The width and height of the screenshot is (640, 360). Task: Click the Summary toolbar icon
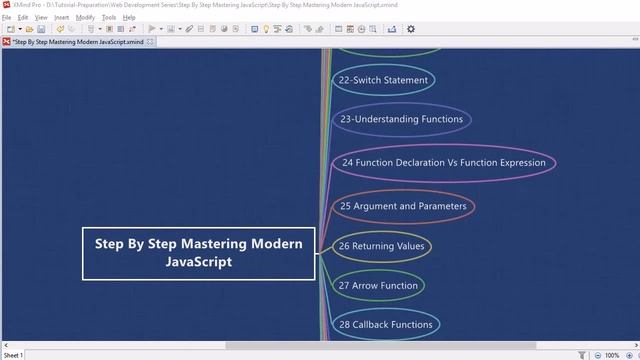click(121, 29)
